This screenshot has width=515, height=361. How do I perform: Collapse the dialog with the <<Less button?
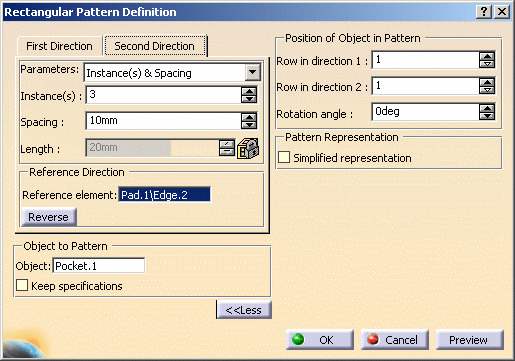[x=244, y=310]
